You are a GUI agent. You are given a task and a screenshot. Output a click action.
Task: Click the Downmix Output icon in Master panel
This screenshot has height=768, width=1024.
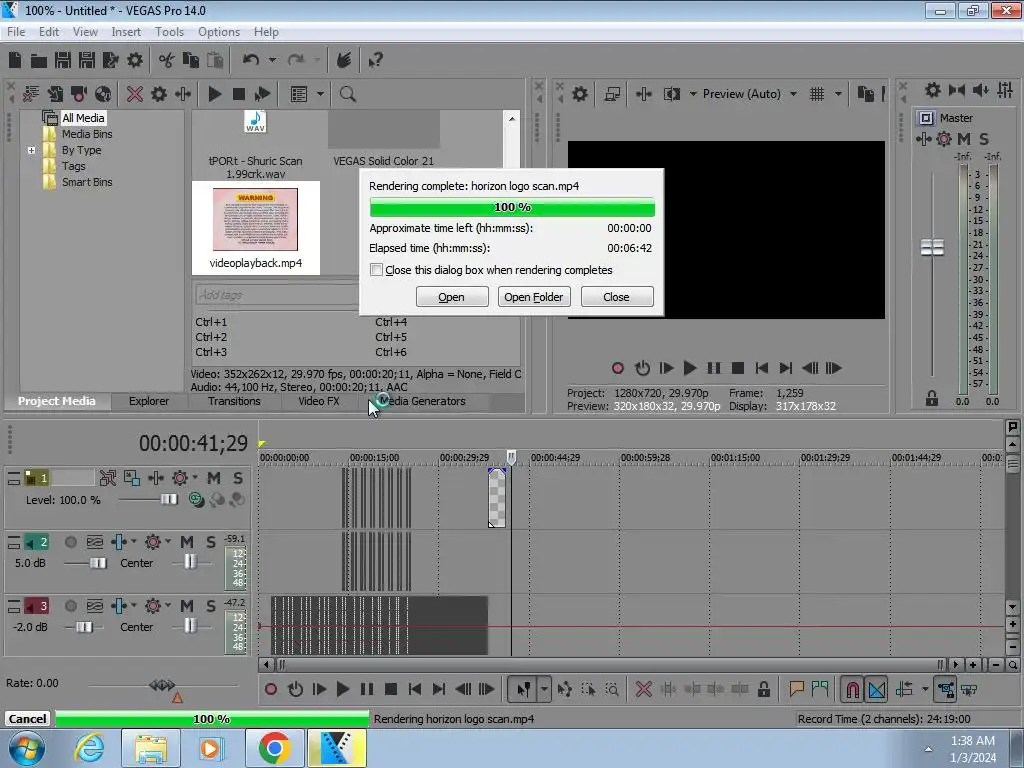tap(957, 89)
